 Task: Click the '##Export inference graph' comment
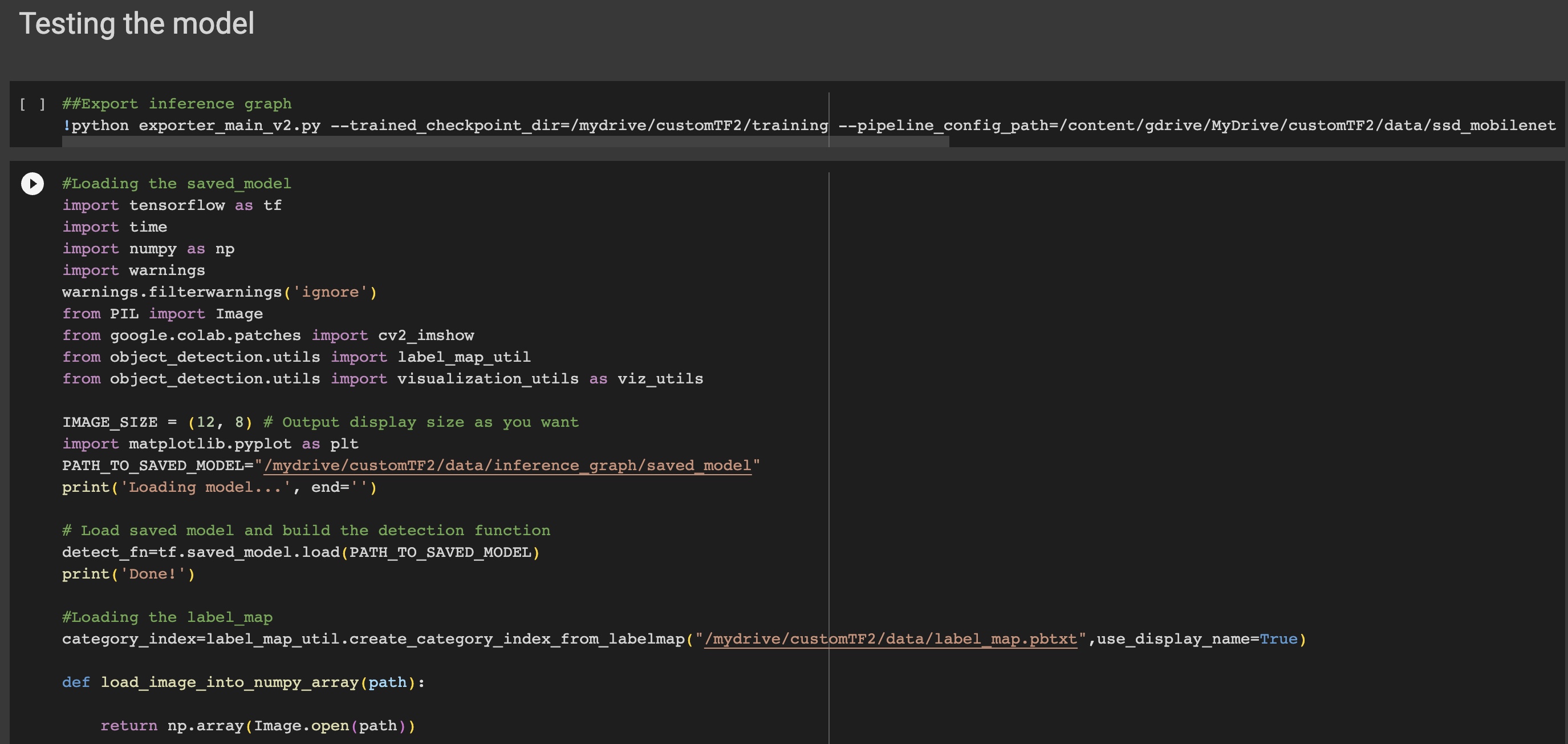pyautogui.click(x=177, y=104)
